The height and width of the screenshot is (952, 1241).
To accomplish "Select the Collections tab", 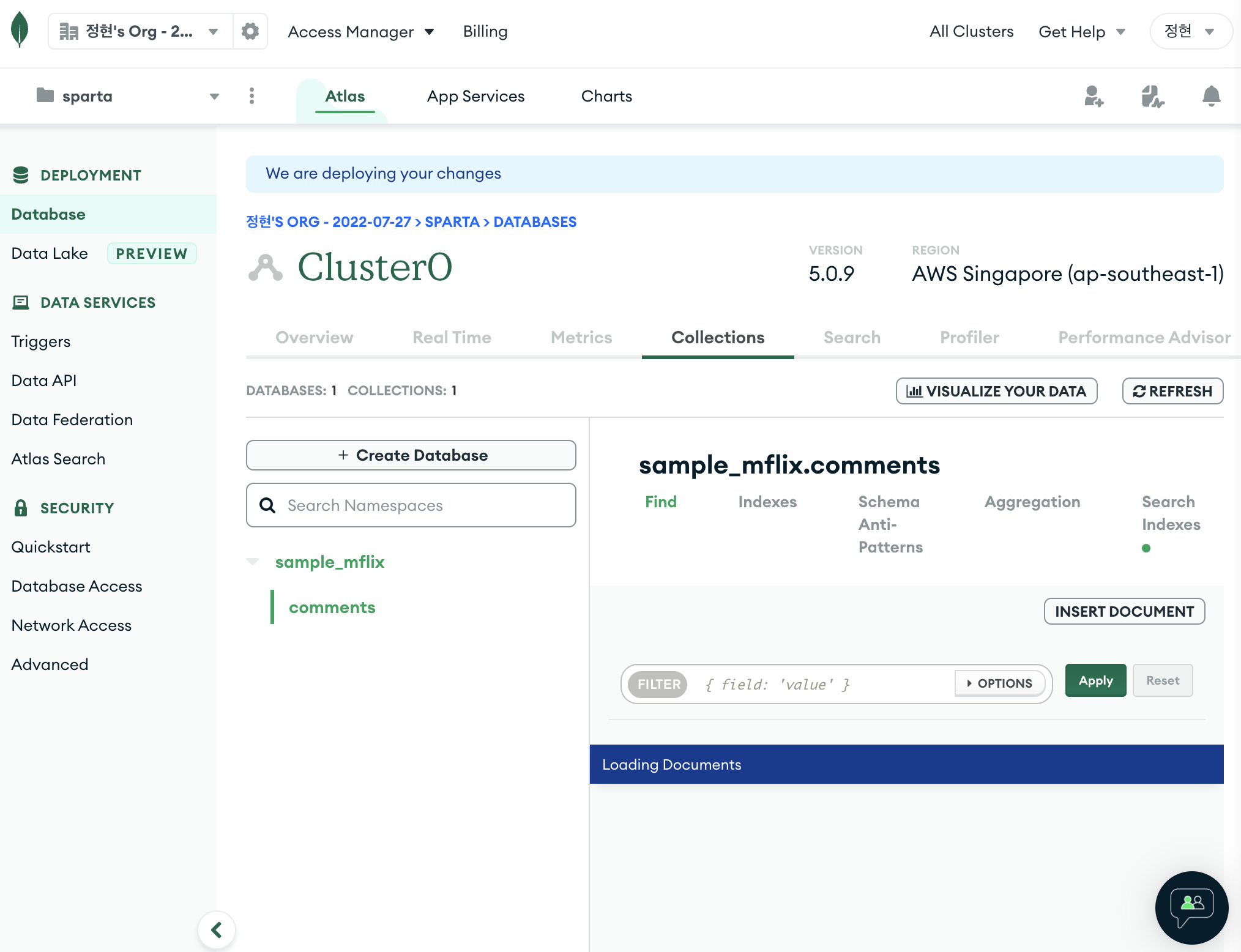I will click(718, 337).
